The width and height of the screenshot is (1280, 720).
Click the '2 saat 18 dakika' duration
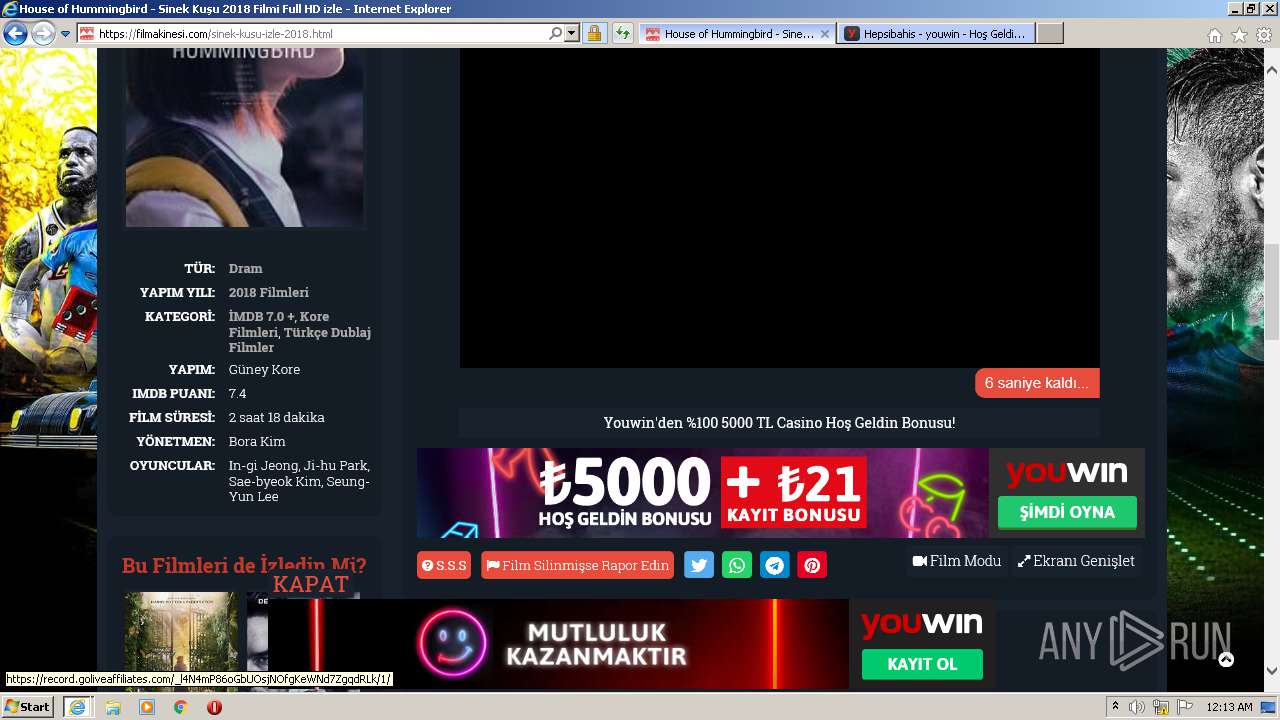(x=276, y=417)
